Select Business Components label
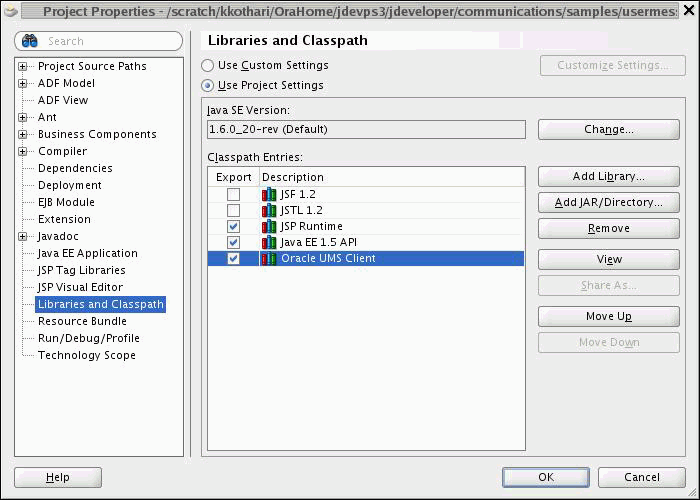 [x=97, y=134]
